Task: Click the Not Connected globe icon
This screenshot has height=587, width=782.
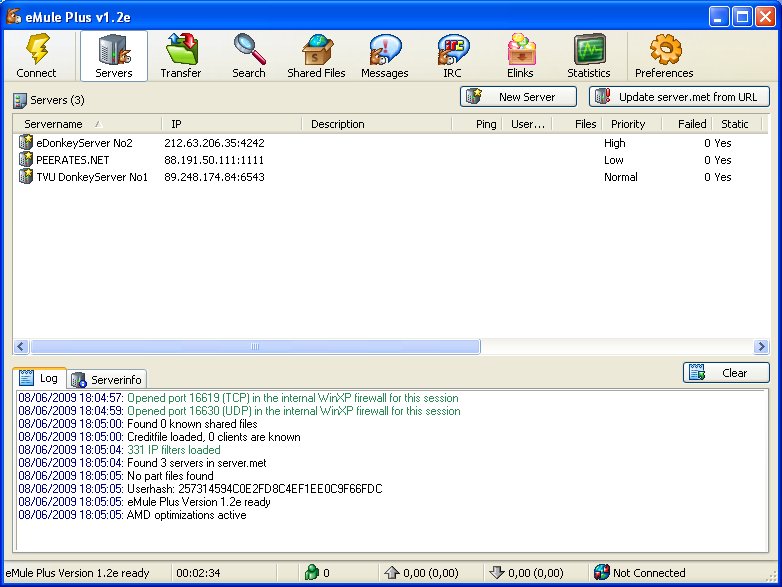Action: pos(601,572)
